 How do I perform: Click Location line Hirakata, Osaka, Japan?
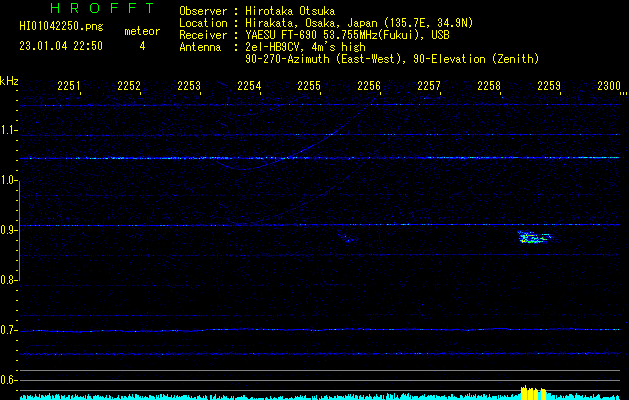[326, 23]
